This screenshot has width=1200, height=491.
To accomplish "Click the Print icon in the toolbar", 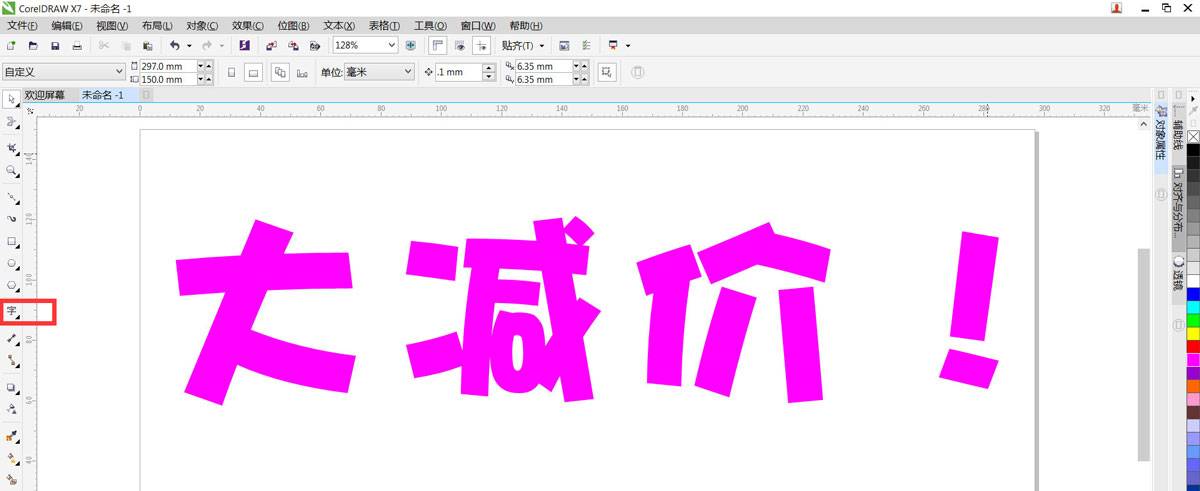I will point(77,46).
